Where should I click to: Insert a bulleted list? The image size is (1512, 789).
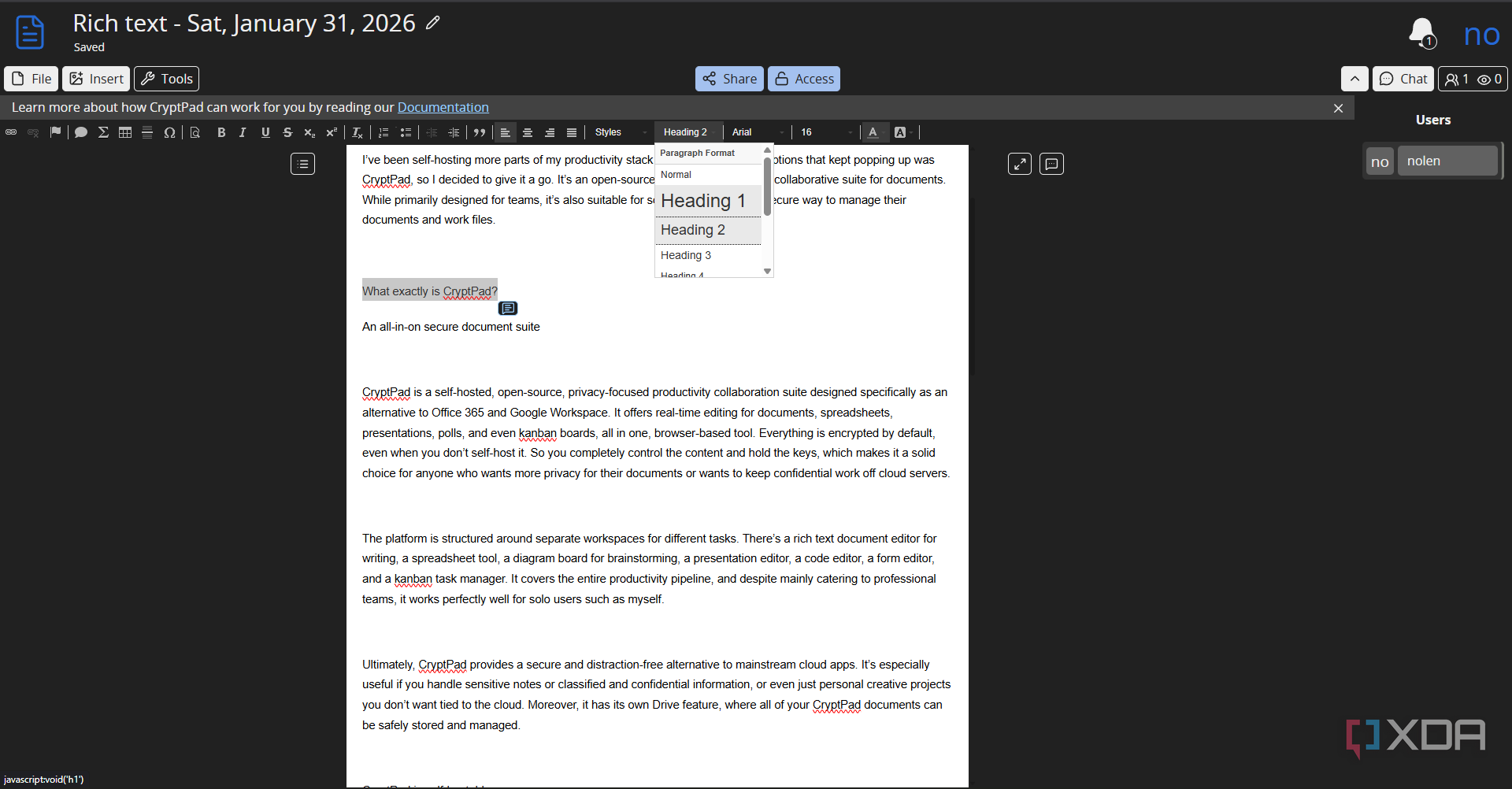(406, 132)
